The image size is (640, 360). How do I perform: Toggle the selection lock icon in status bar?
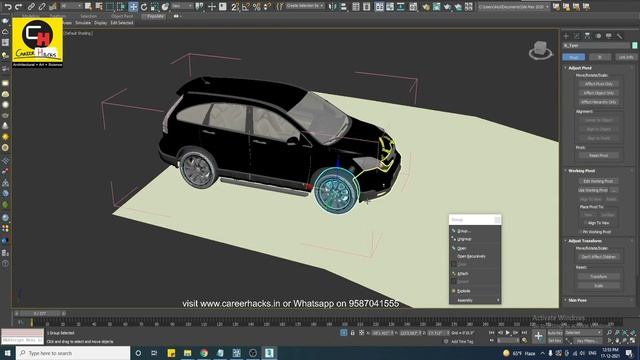click(x=353, y=333)
